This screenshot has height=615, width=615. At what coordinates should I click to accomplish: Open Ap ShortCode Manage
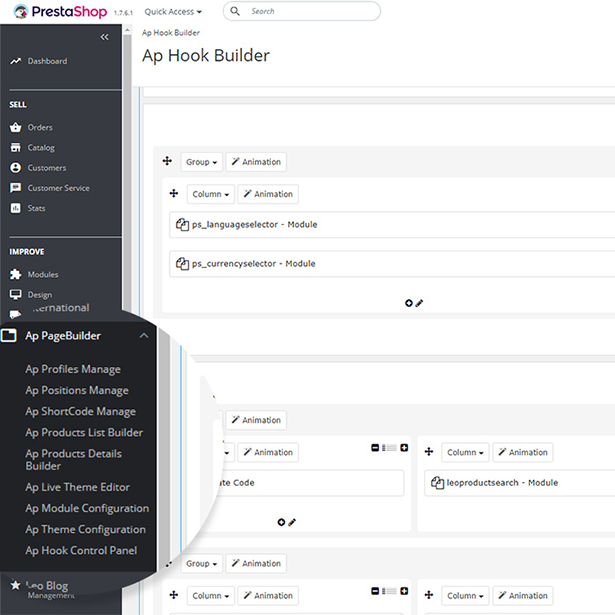coord(80,411)
